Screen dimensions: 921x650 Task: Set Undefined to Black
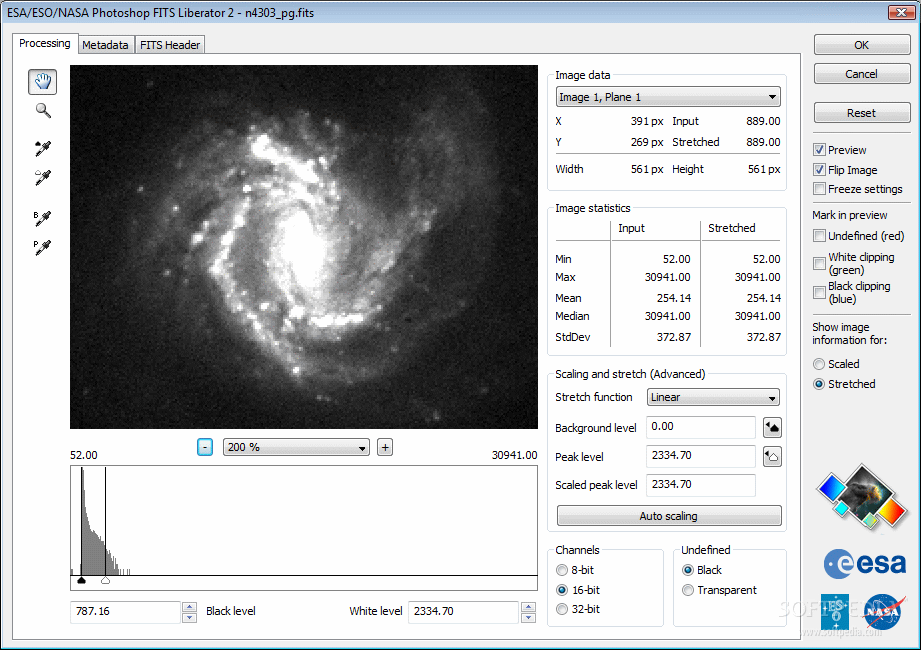point(688,570)
